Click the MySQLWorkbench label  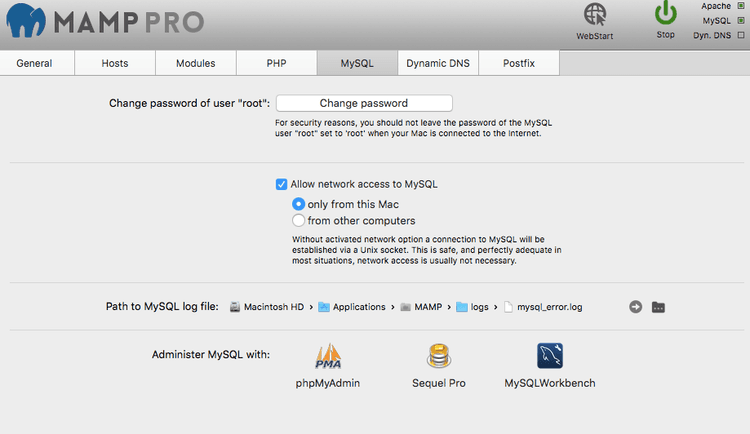[x=550, y=383]
